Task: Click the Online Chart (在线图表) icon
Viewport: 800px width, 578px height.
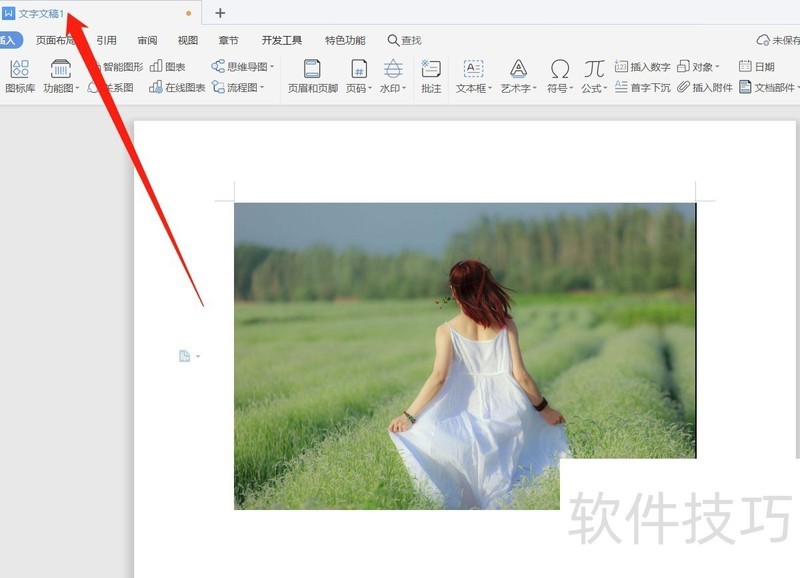Action: coord(177,88)
